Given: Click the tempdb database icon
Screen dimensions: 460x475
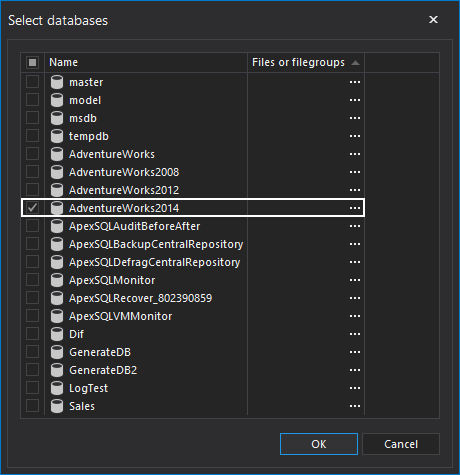Looking at the screenshot, I should click(57, 136).
